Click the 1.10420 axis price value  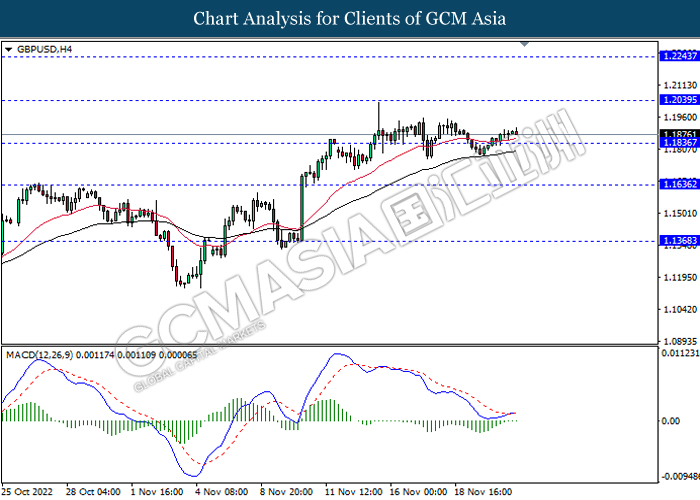pos(680,309)
